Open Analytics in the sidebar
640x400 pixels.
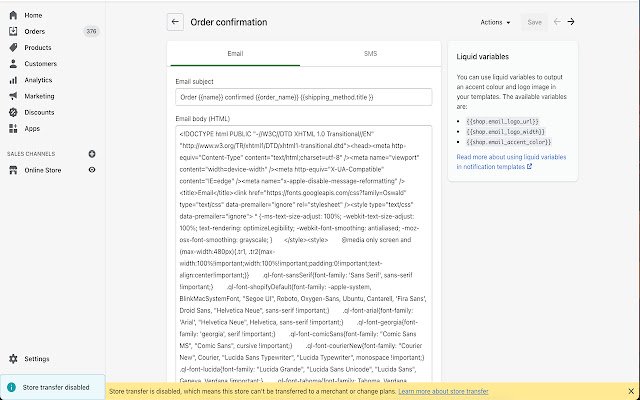[38, 80]
